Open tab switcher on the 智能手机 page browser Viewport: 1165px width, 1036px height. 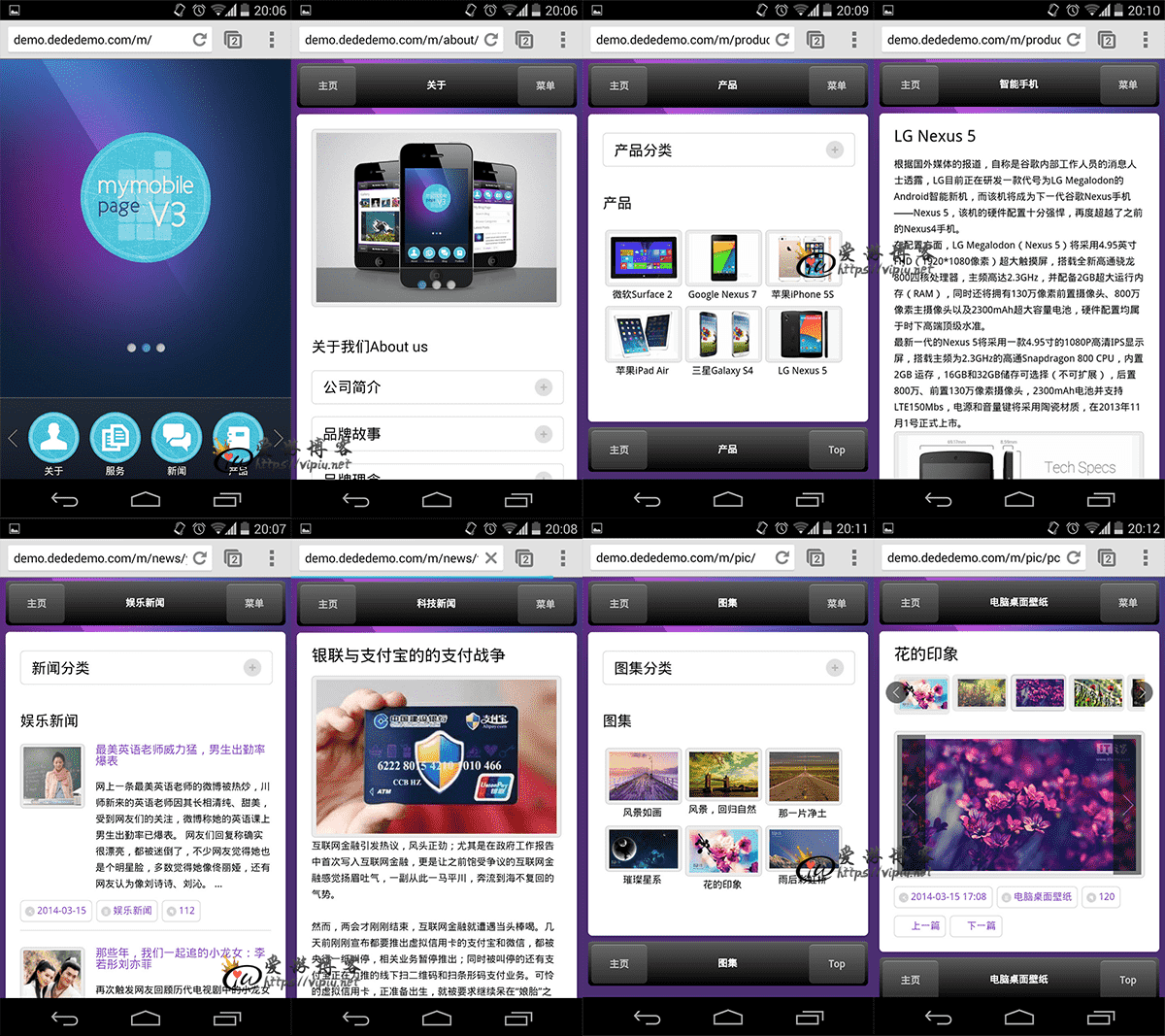[1107, 40]
